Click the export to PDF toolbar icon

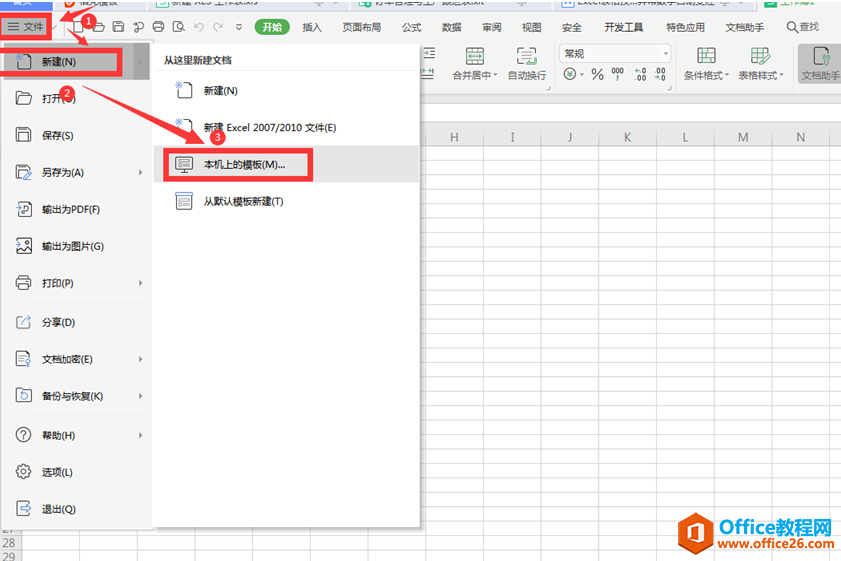pyautogui.click(x=138, y=26)
